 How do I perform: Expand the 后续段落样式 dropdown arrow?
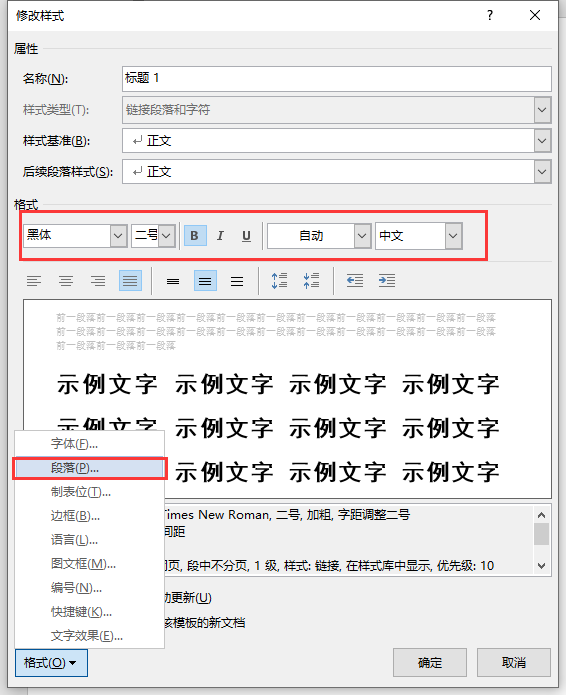542,172
